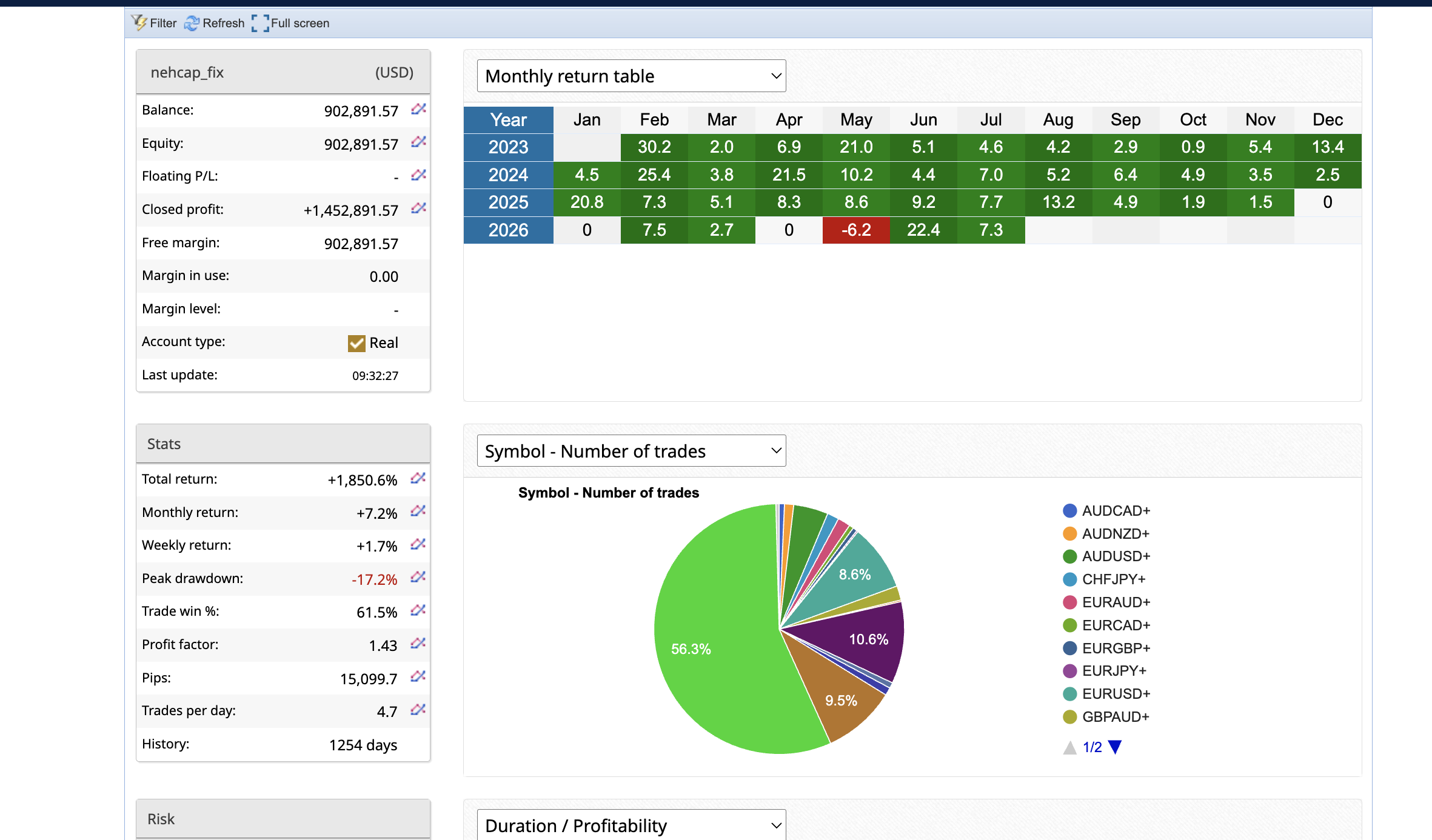Click the chart icon next to Trades per day
This screenshot has height=840, width=1432.
click(x=418, y=709)
